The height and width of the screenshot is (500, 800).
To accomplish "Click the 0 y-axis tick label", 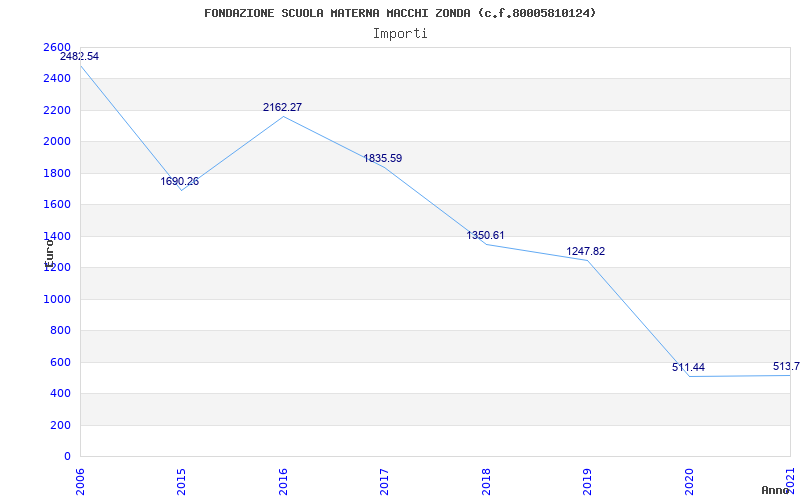I will pos(67,457).
